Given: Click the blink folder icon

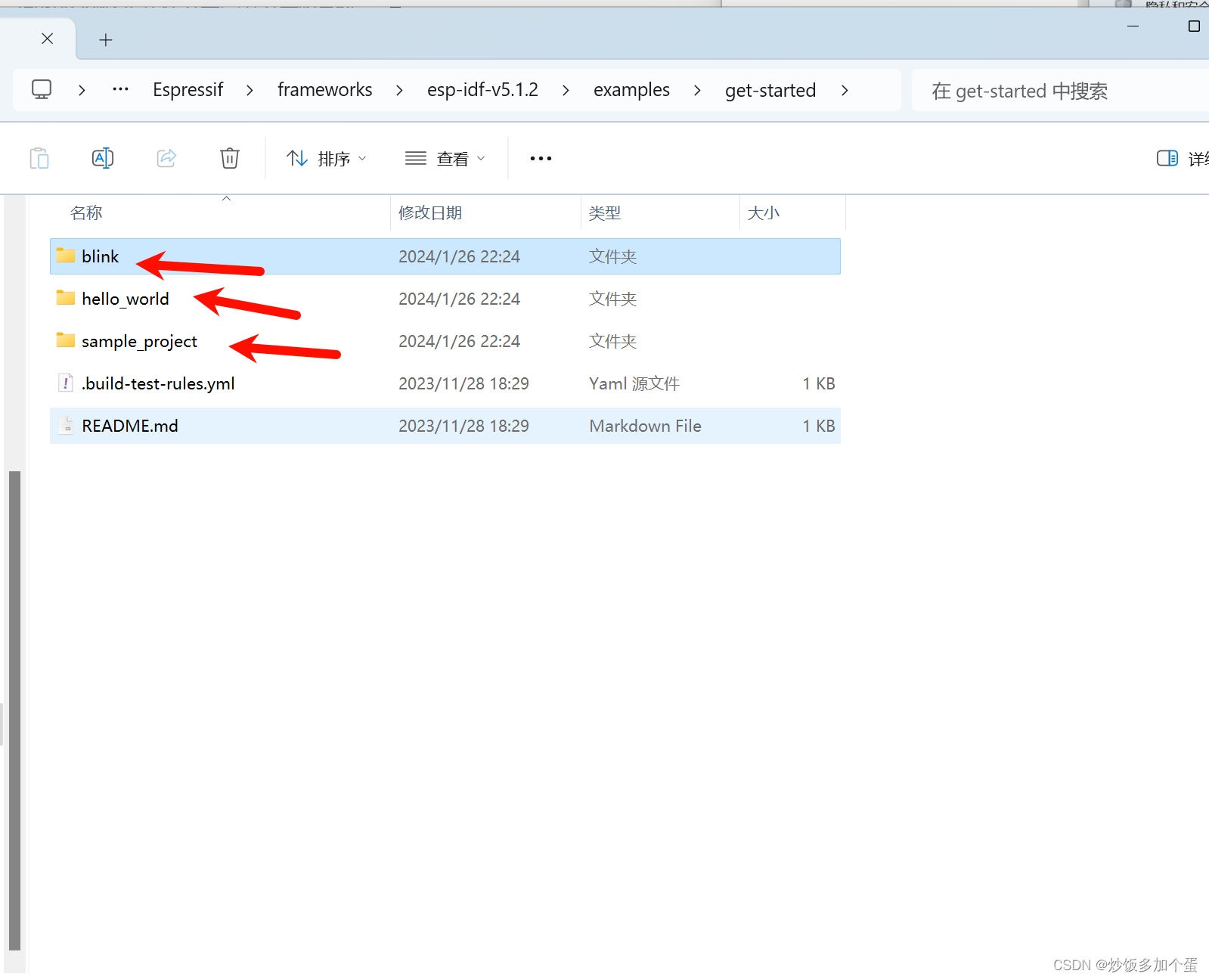Looking at the screenshot, I should point(66,256).
